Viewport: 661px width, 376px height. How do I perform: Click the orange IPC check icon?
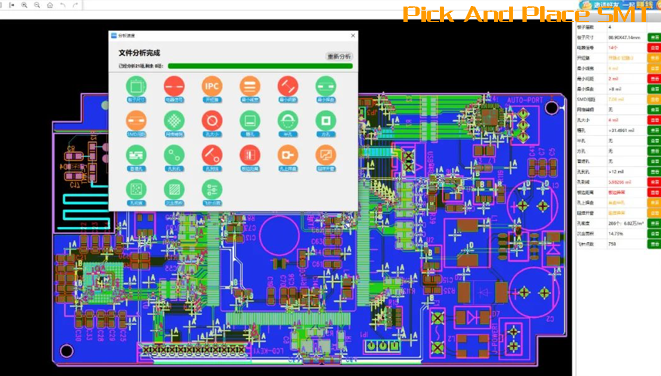[x=212, y=86]
